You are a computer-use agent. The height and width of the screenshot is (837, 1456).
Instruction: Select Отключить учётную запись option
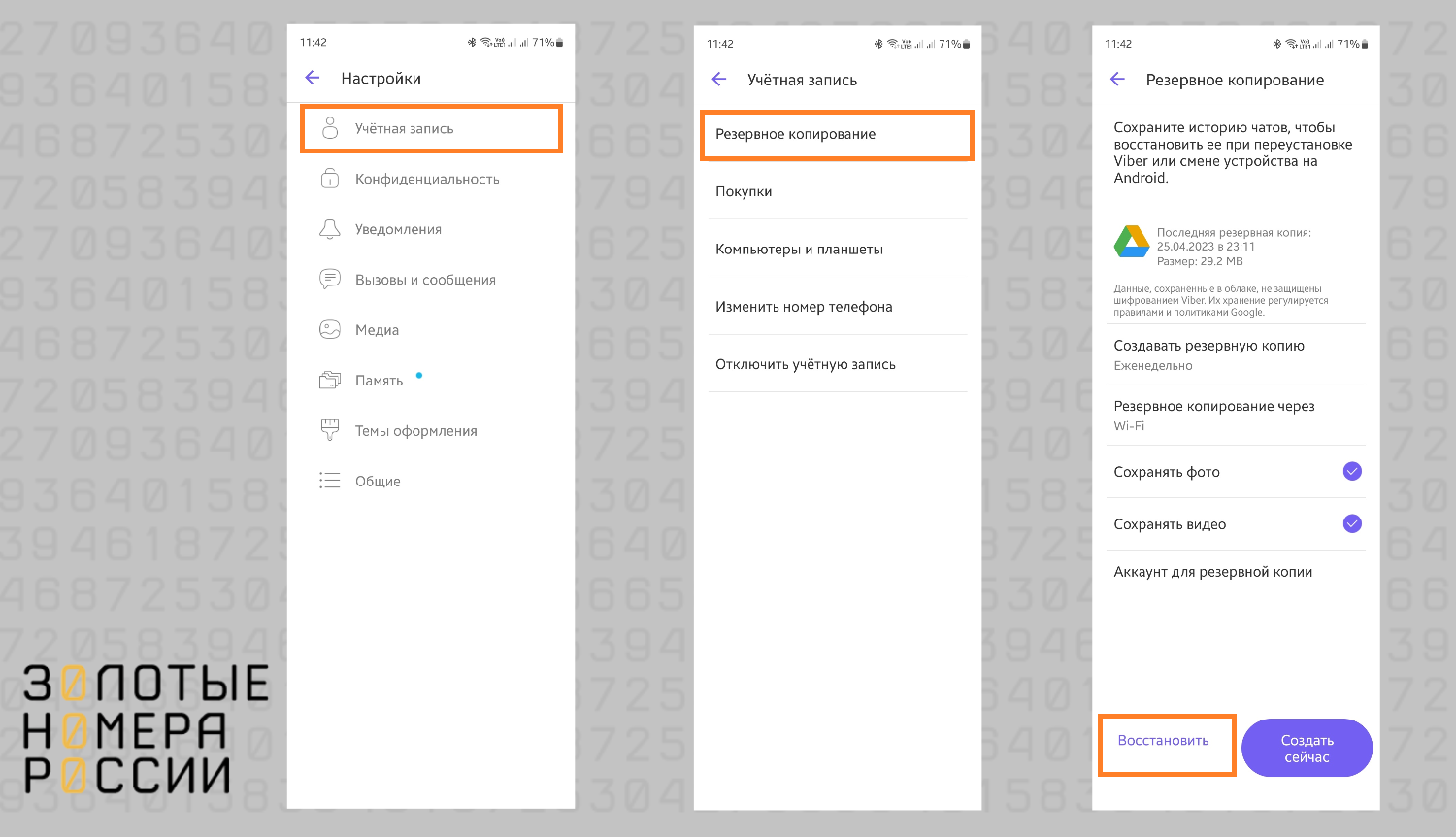click(x=837, y=364)
